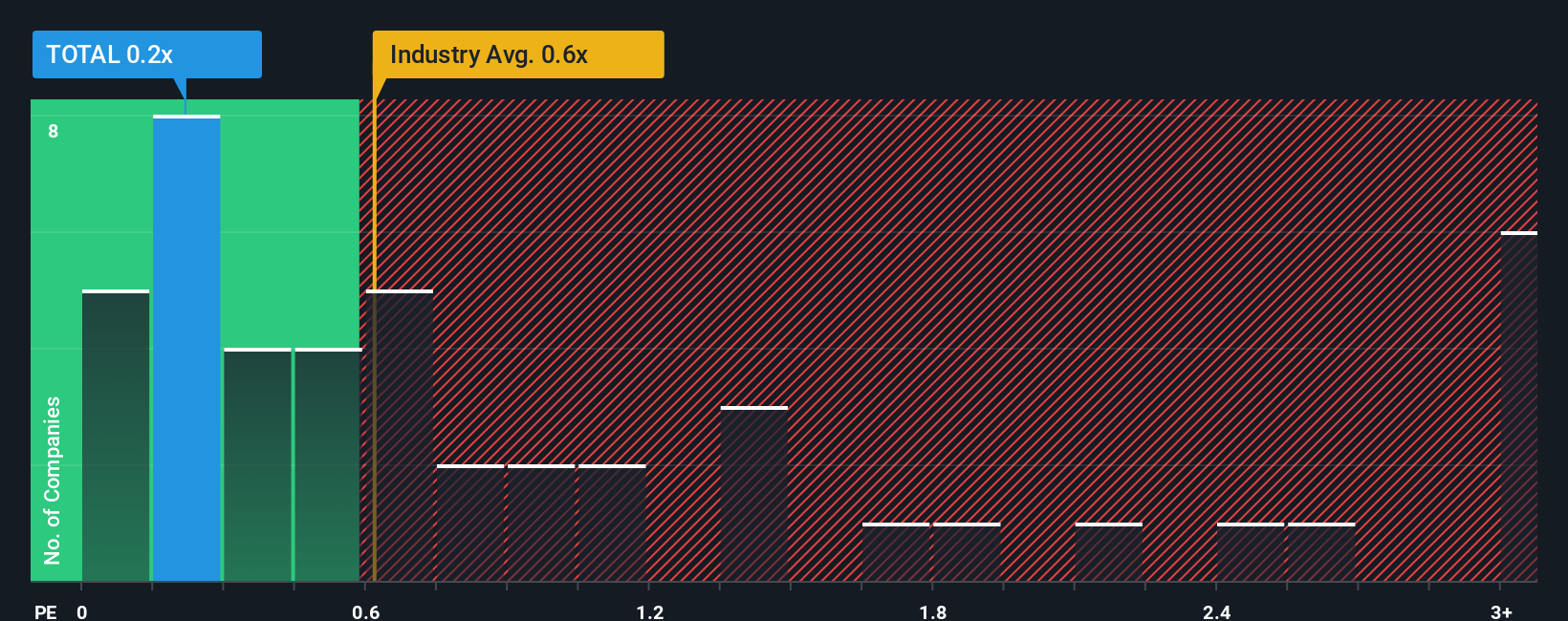This screenshot has width=1568, height=621.
Task: Select the first dark green bar near 0
Action: click(x=116, y=436)
